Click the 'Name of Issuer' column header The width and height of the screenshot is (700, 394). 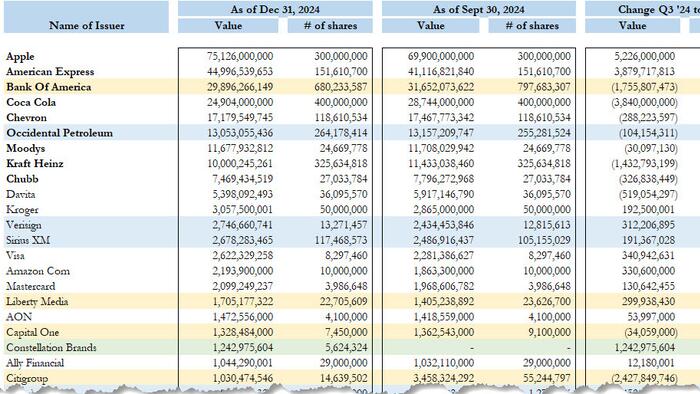[87, 25]
